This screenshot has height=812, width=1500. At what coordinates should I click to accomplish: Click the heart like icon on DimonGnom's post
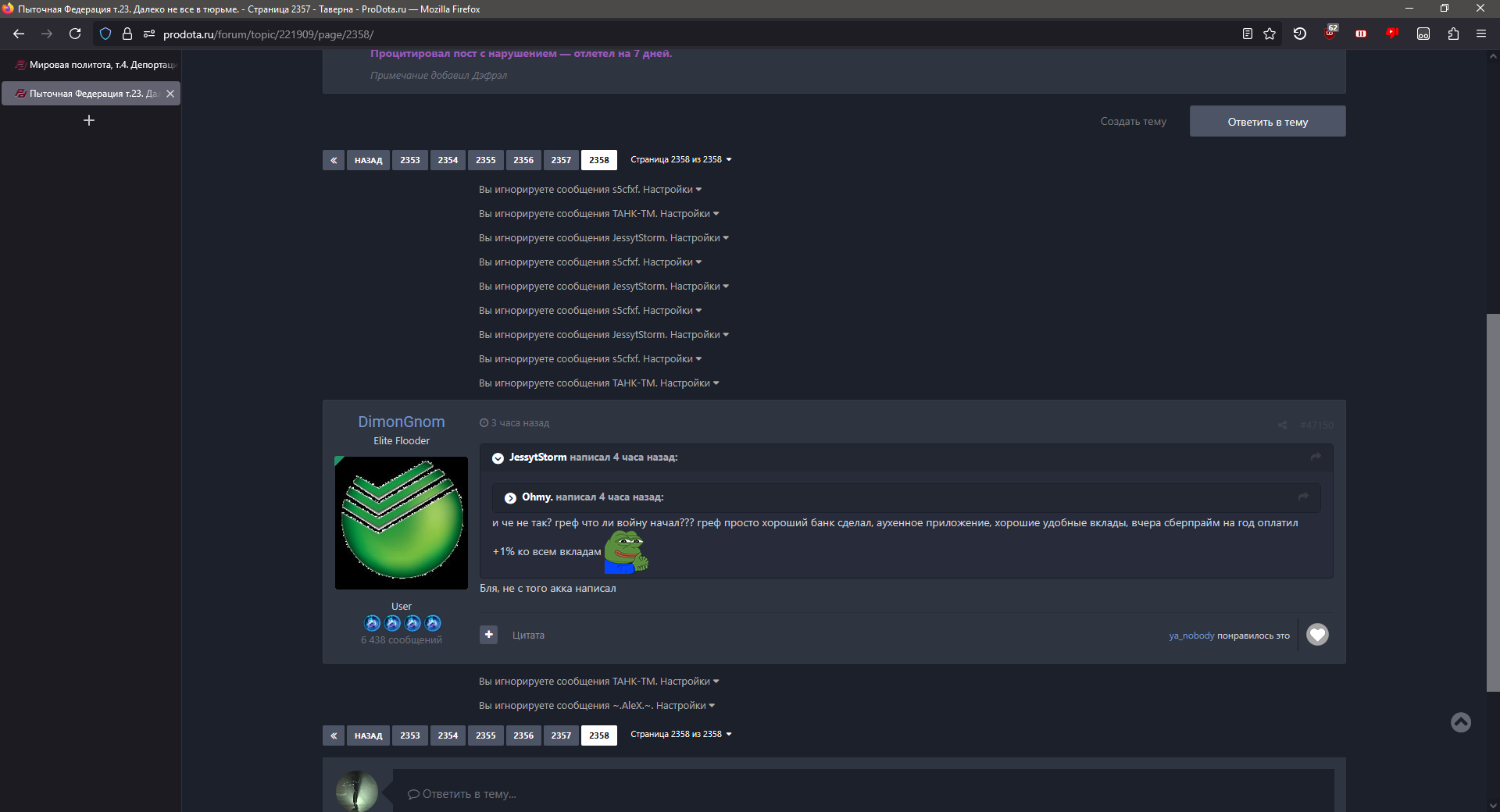tap(1317, 635)
